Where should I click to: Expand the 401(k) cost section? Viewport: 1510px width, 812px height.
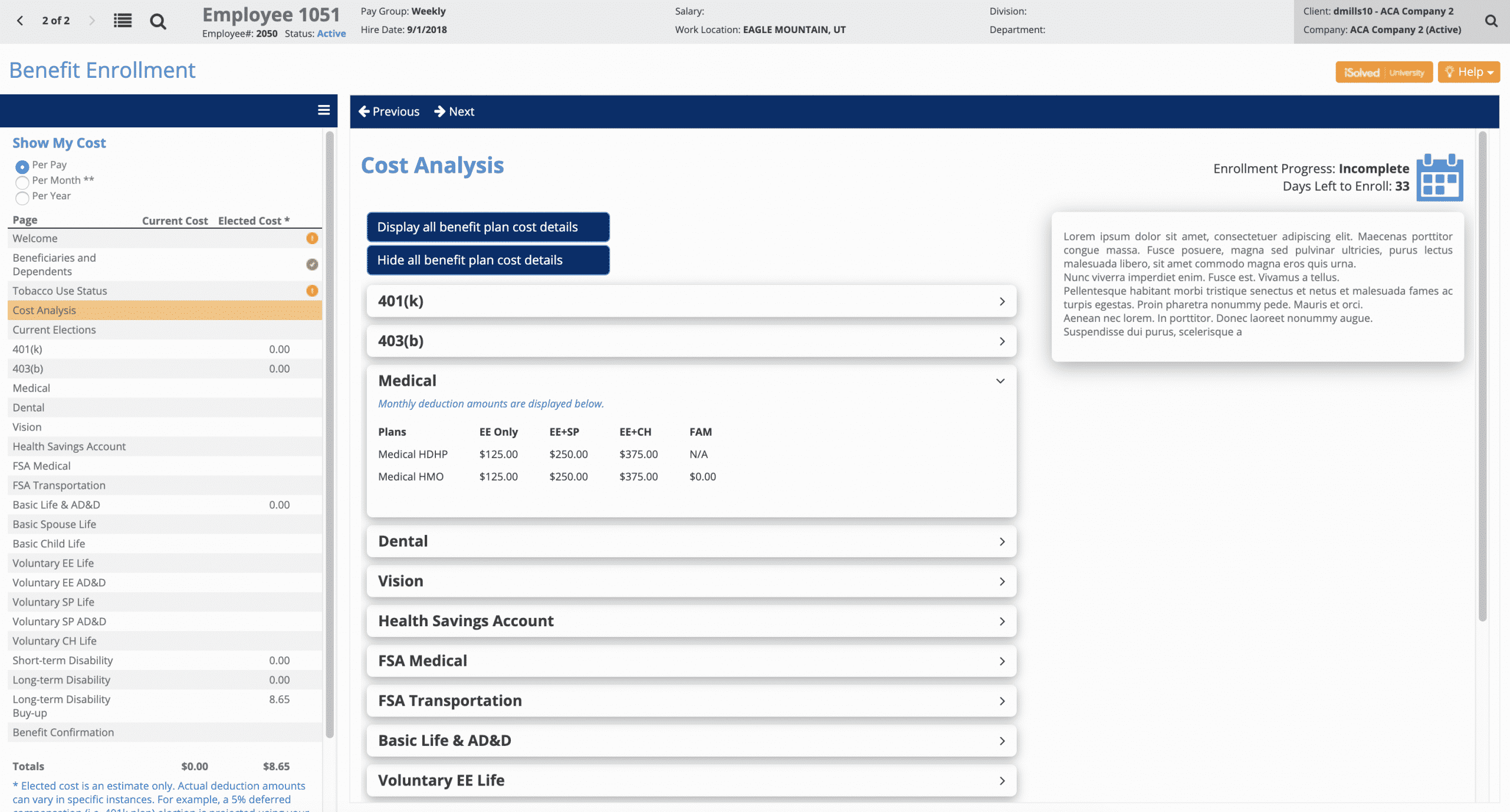click(691, 301)
